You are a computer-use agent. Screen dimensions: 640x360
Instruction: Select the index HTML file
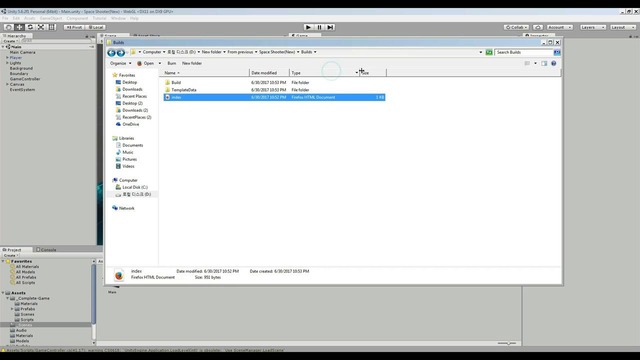coord(274,97)
